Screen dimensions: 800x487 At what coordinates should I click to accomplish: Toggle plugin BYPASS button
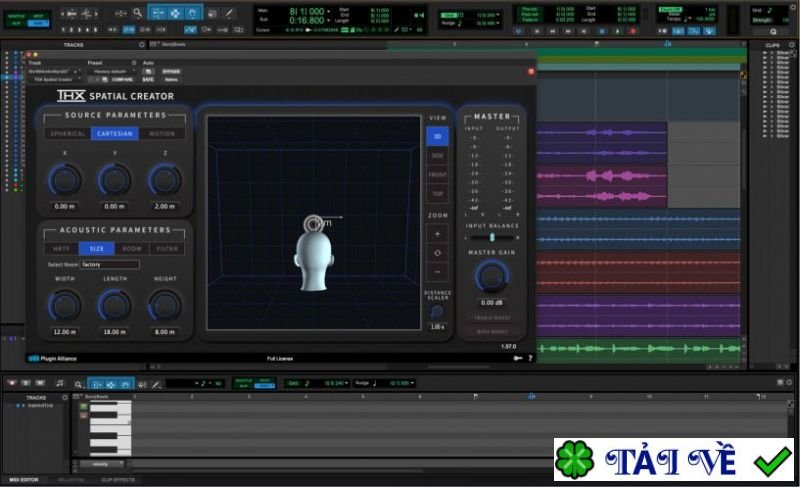click(x=171, y=71)
